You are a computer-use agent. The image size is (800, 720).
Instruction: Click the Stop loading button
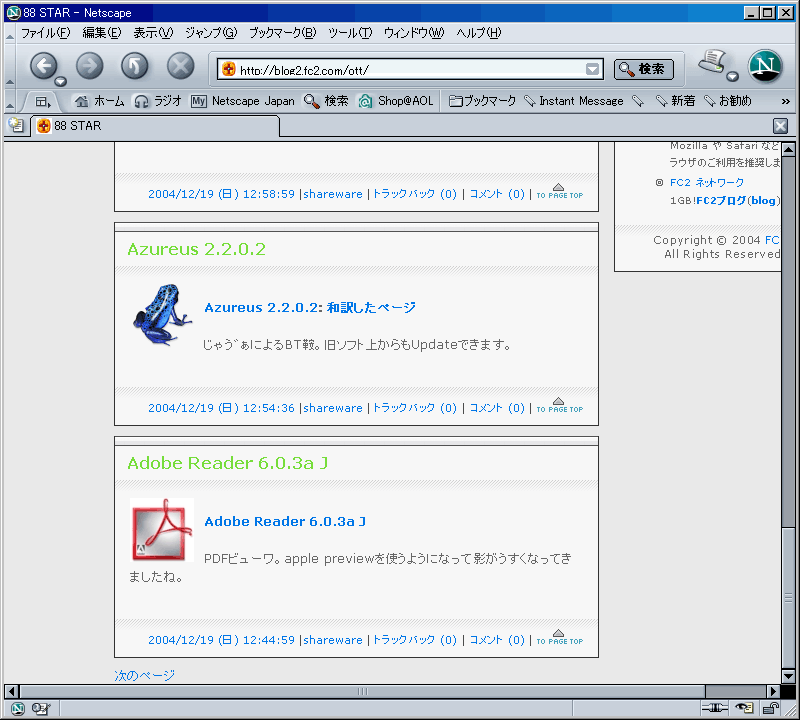[181, 66]
